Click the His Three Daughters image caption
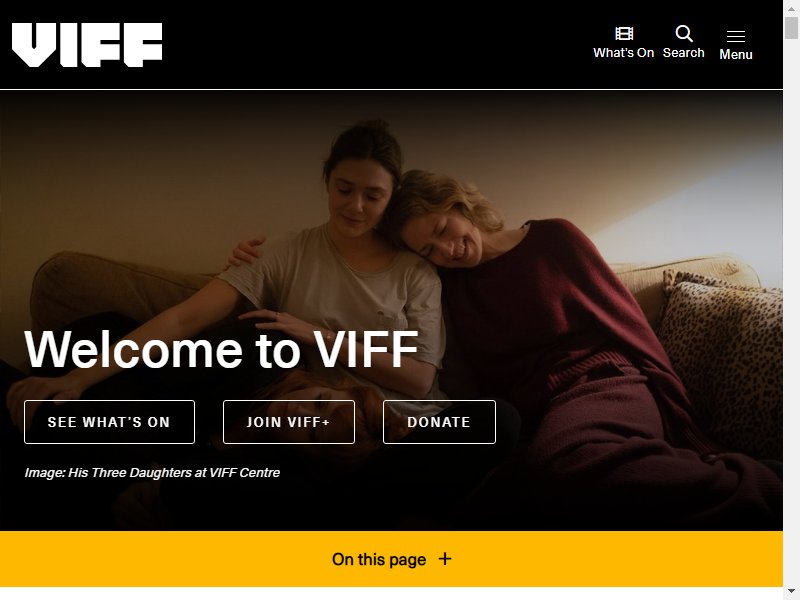Image resolution: width=800 pixels, height=600 pixels. coord(152,472)
